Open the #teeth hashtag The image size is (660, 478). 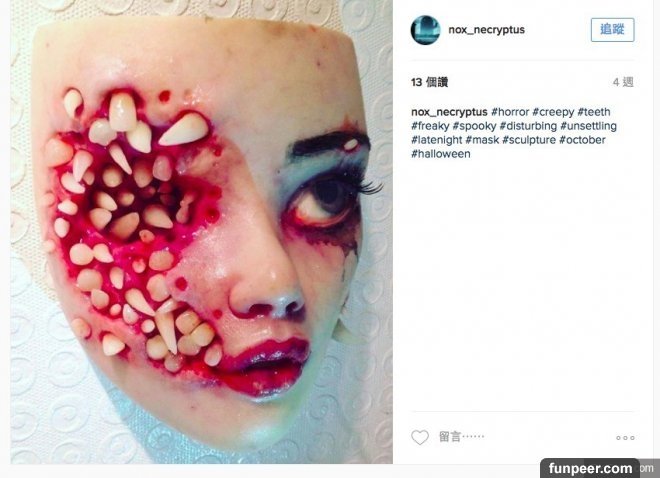point(594,112)
